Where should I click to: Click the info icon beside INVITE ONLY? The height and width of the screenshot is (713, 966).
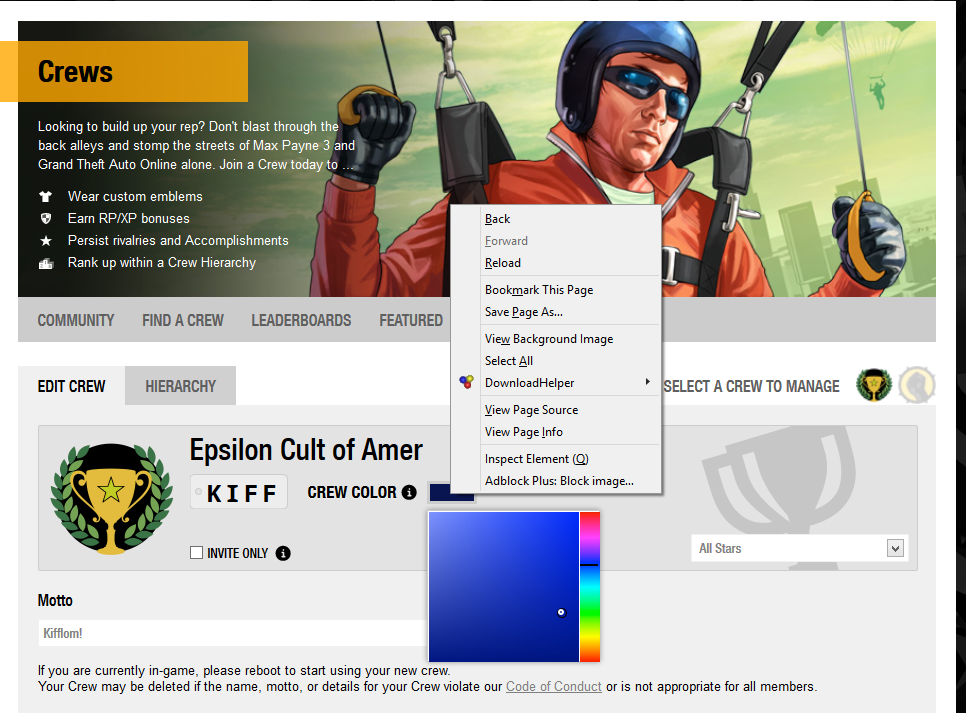tap(283, 553)
